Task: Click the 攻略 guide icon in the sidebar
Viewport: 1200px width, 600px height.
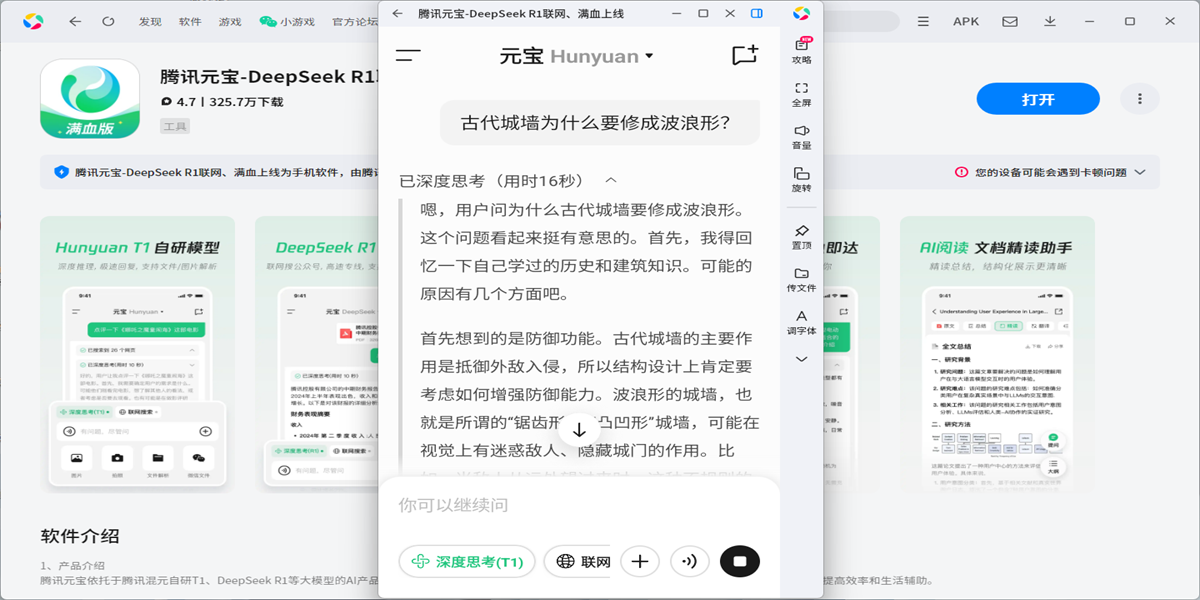Action: point(802,50)
